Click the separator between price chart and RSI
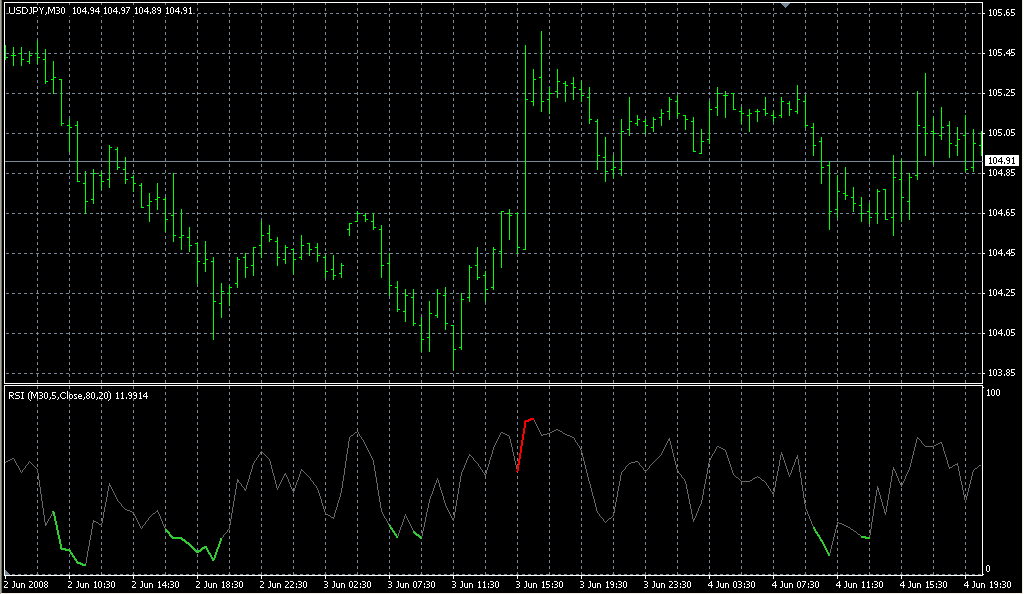Image resolution: width=1024 pixels, height=594 pixels. pyautogui.click(x=490, y=384)
